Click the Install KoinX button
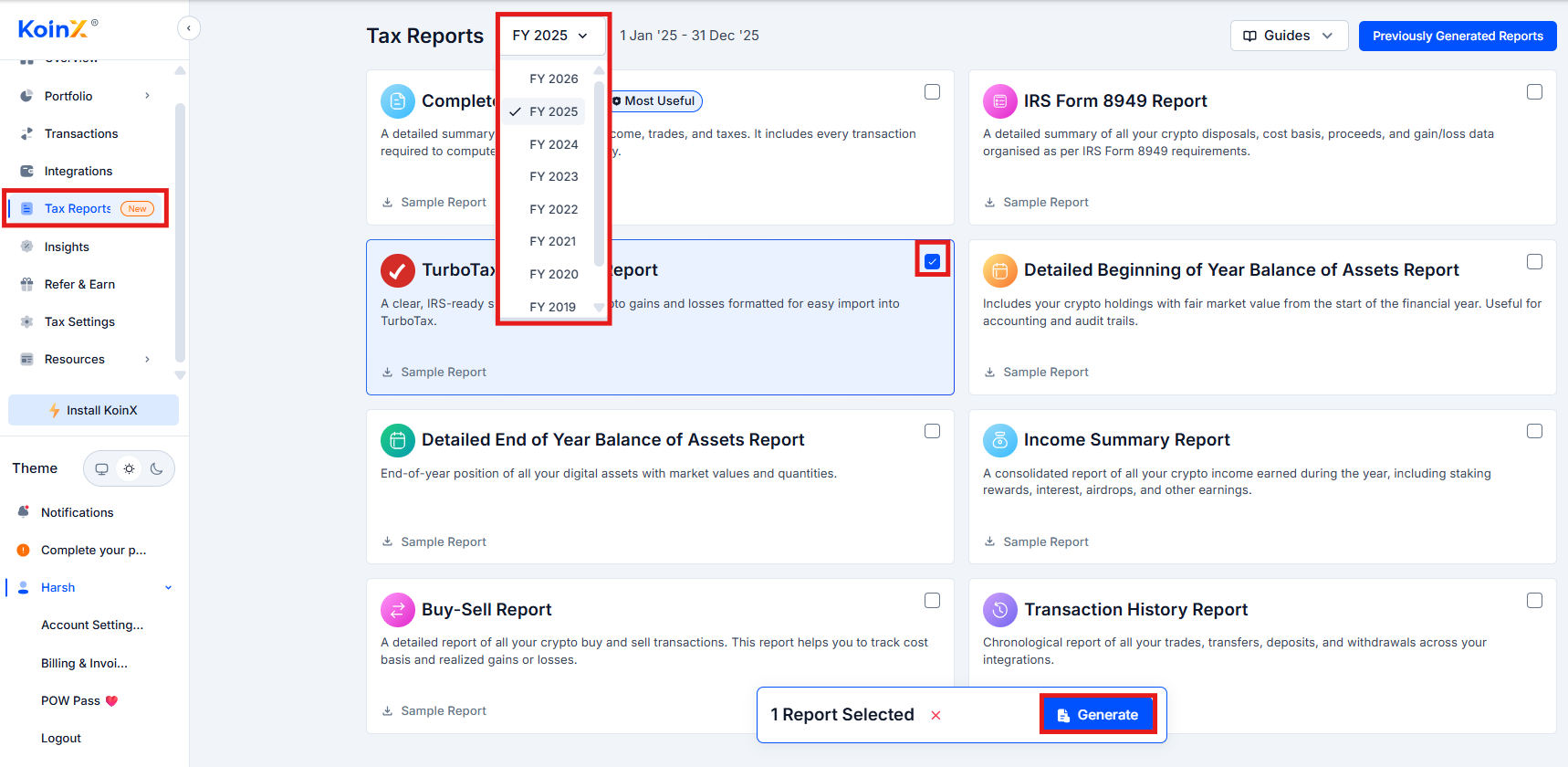 pos(93,410)
